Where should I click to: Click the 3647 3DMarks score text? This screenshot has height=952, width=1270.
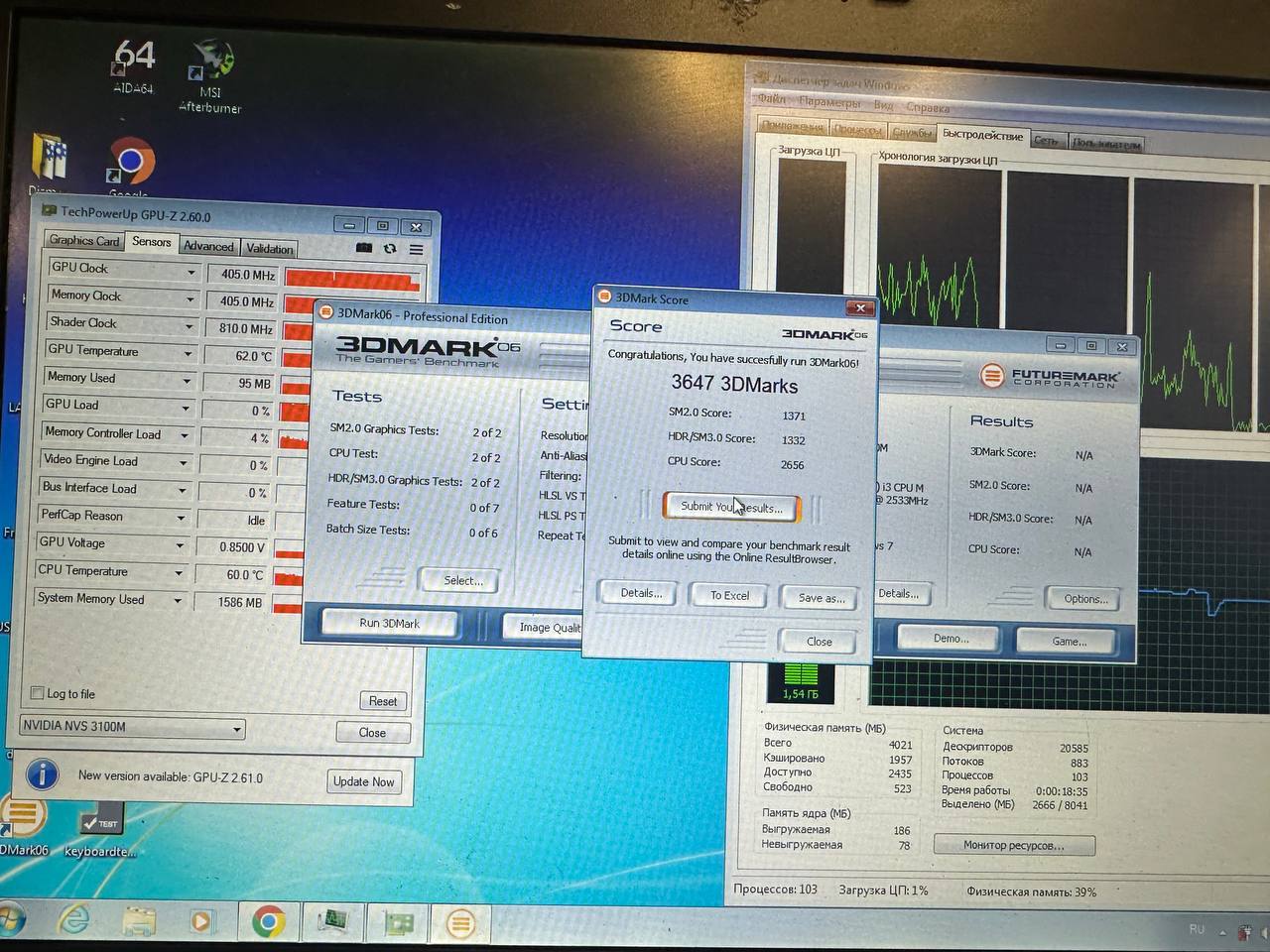click(734, 384)
